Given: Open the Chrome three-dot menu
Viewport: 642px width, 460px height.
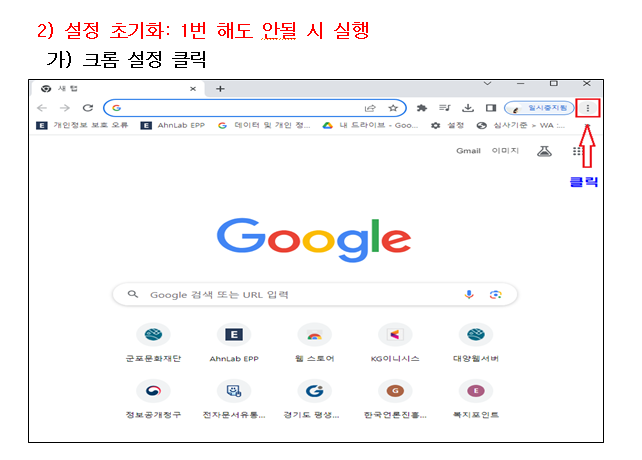Looking at the screenshot, I should pyautogui.click(x=588, y=108).
